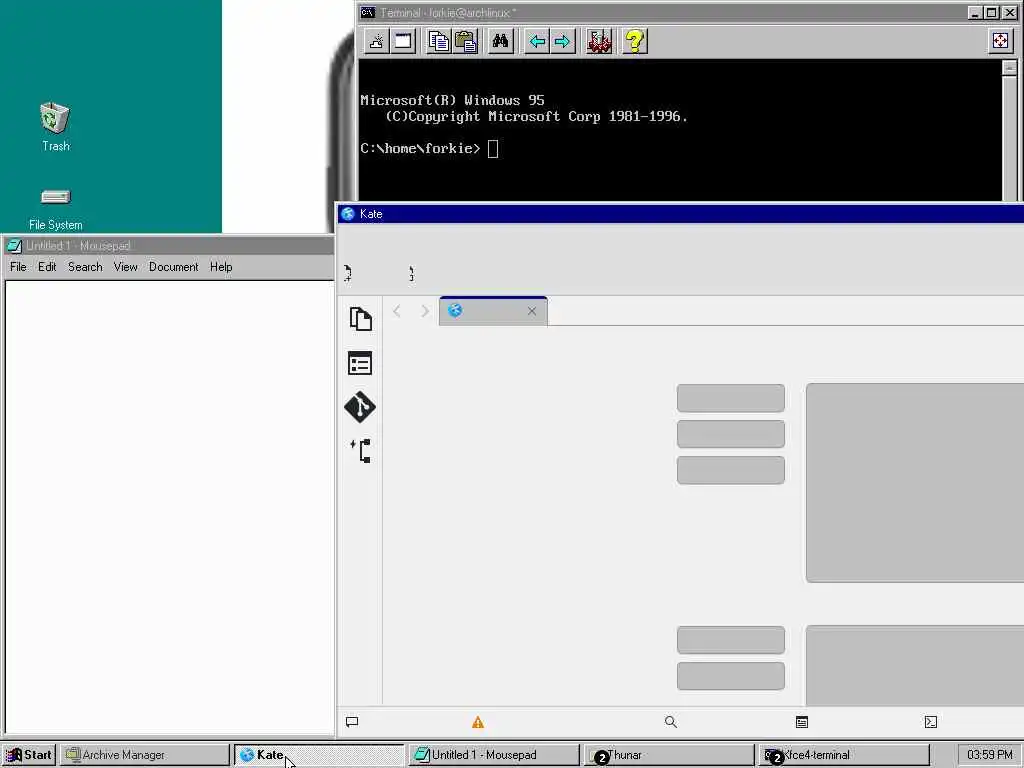Image resolution: width=1024 pixels, height=768 pixels.
Task: Switch to Untitled 1 - Mousepad taskbar button
Action: coord(494,755)
